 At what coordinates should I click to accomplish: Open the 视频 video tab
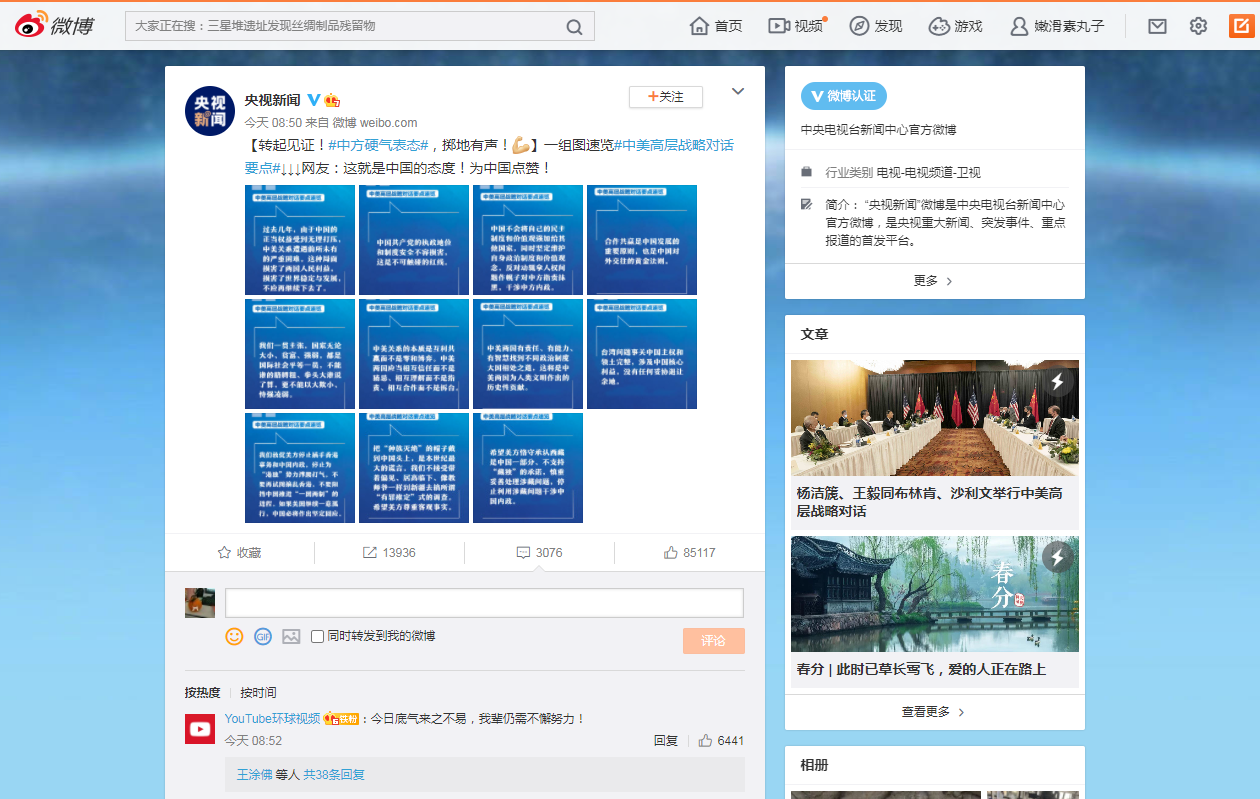pos(795,26)
